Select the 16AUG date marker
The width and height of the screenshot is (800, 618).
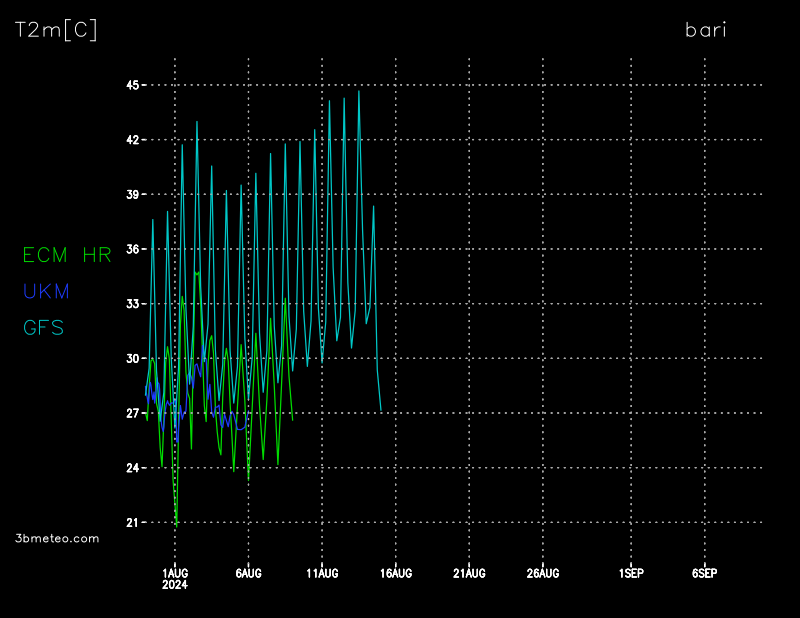(396, 573)
